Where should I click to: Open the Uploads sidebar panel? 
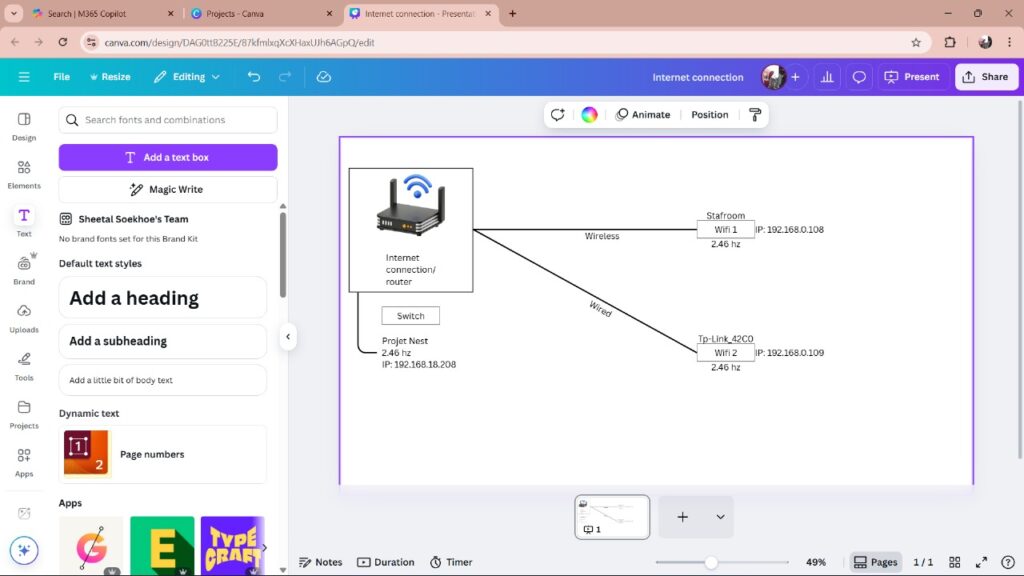pos(24,318)
